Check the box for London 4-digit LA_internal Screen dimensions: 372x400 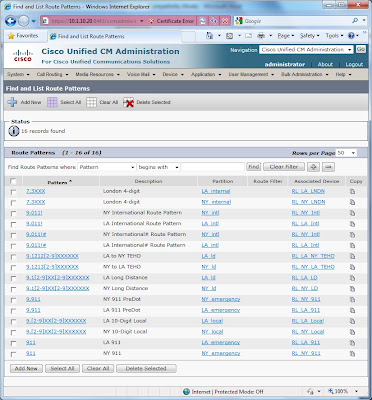[13, 192]
